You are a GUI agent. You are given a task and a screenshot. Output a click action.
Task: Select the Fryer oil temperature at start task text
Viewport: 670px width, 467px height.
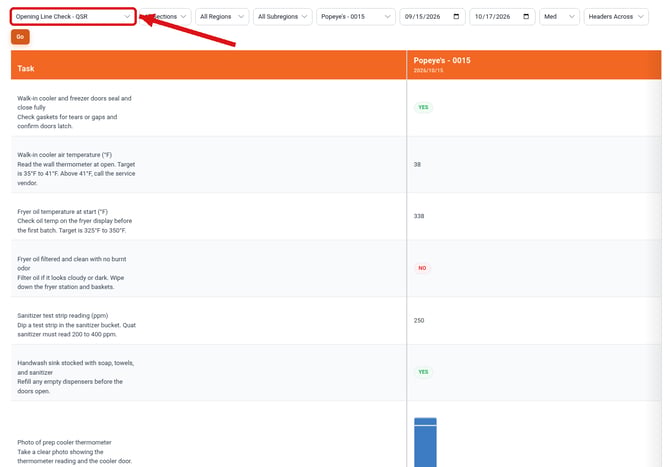74,221
